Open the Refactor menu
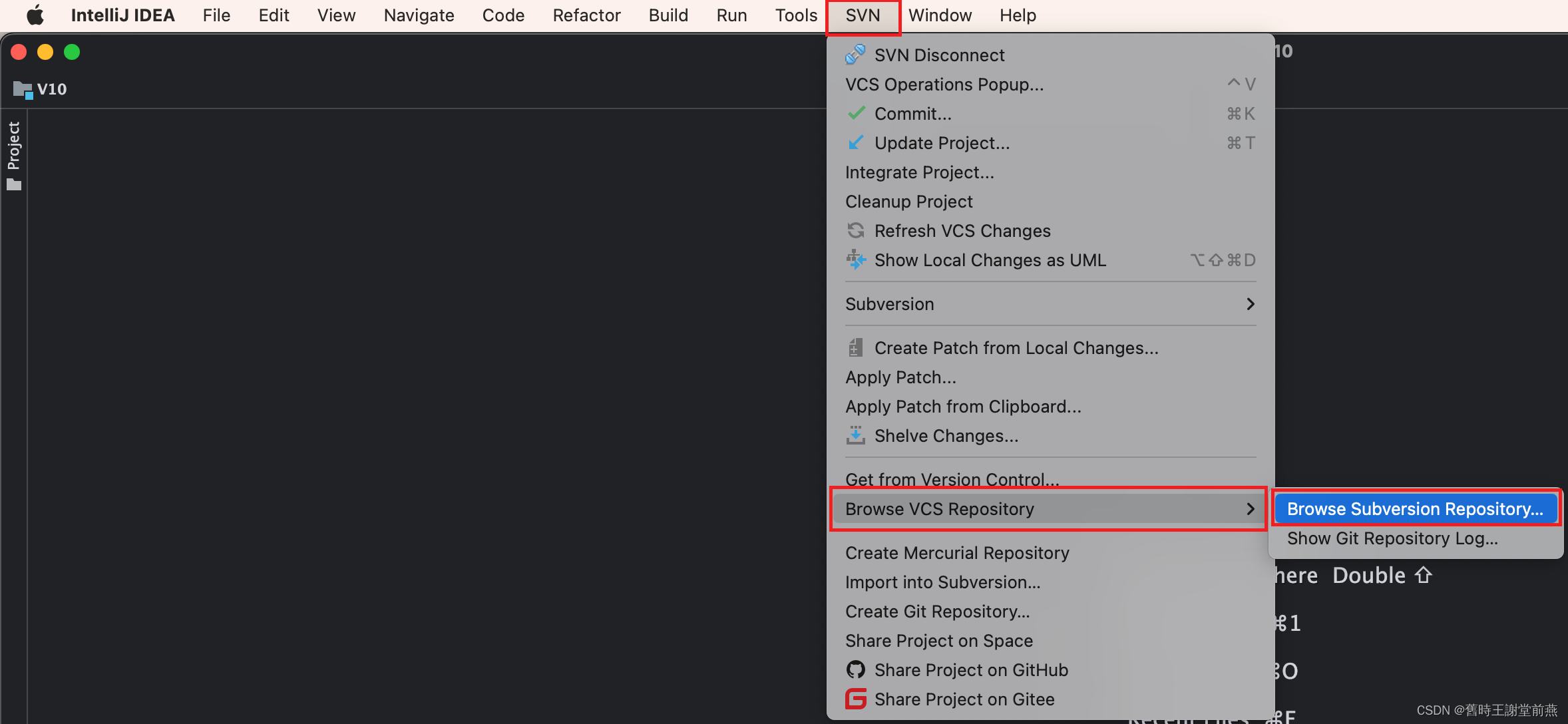The height and width of the screenshot is (724, 1568). point(586,15)
